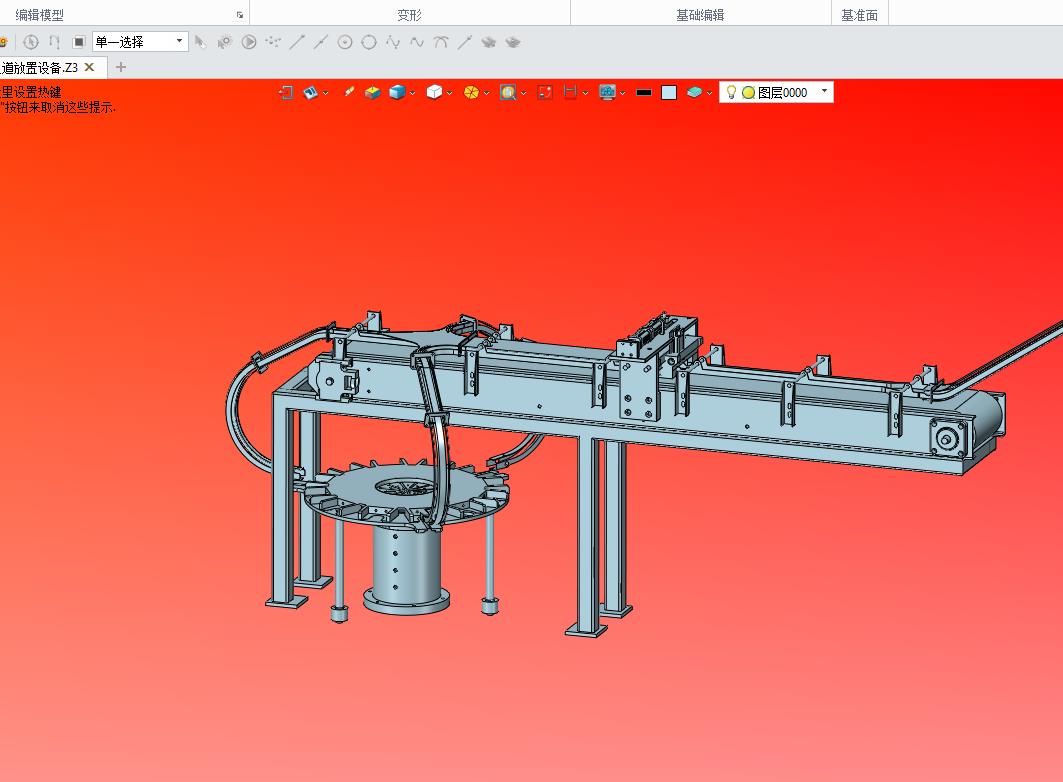Click the circular cursor pick icon
This screenshot has width=1063, height=782.
click(x=31, y=42)
